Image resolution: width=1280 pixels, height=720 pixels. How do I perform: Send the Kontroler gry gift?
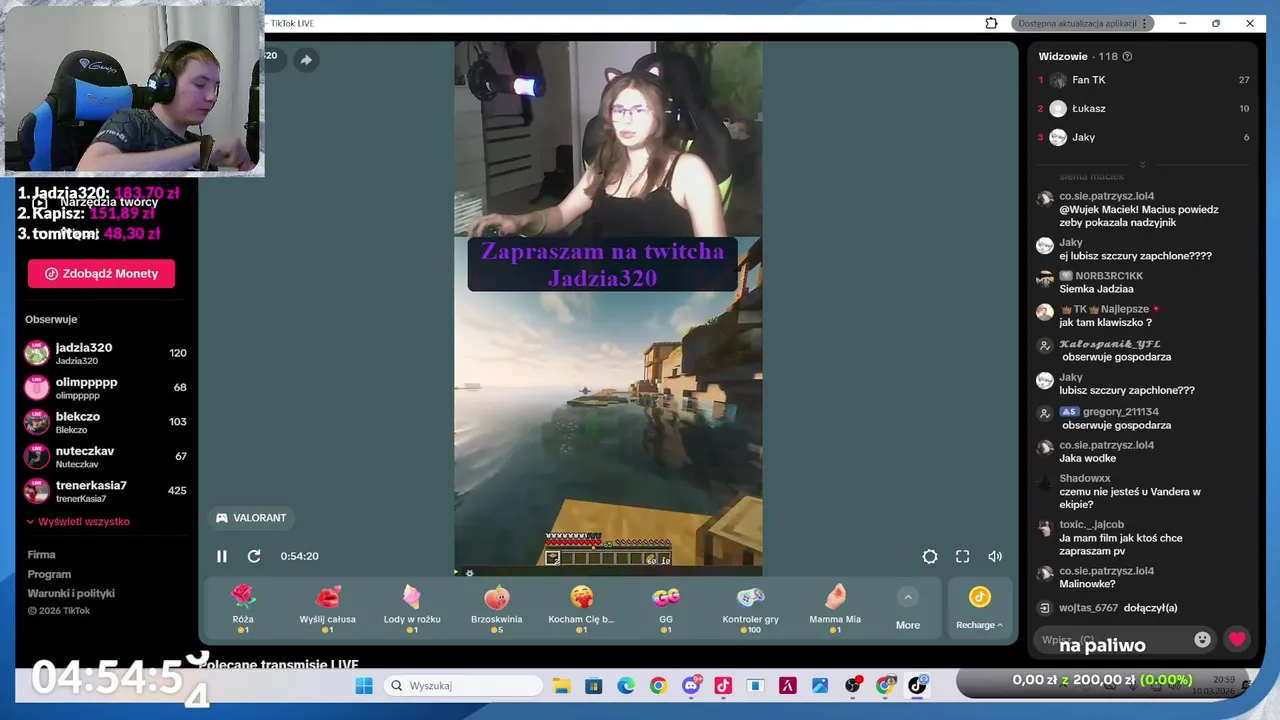750,609
